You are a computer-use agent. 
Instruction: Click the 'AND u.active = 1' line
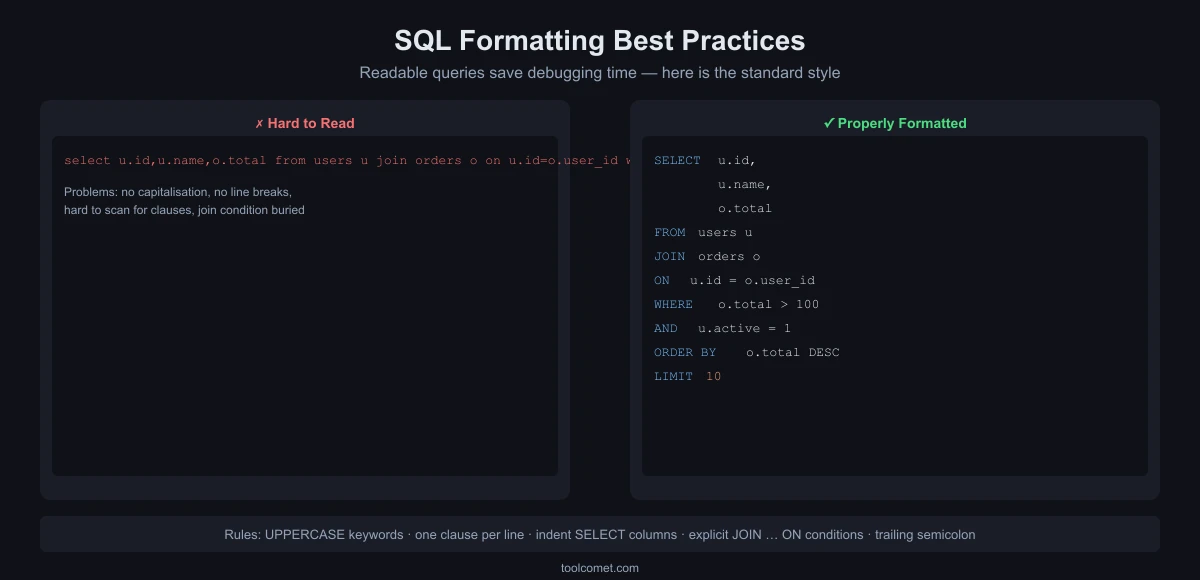pyautogui.click(x=723, y=328)
